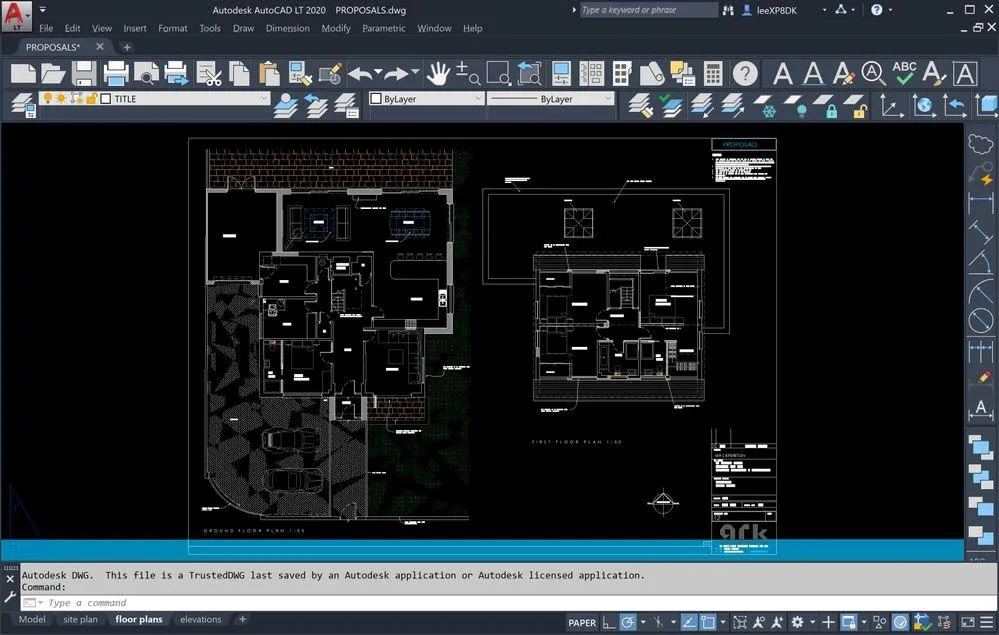Toggle Polar Tracking on
999x635 pixels.
pyautogui.click(x=627, y=622)
